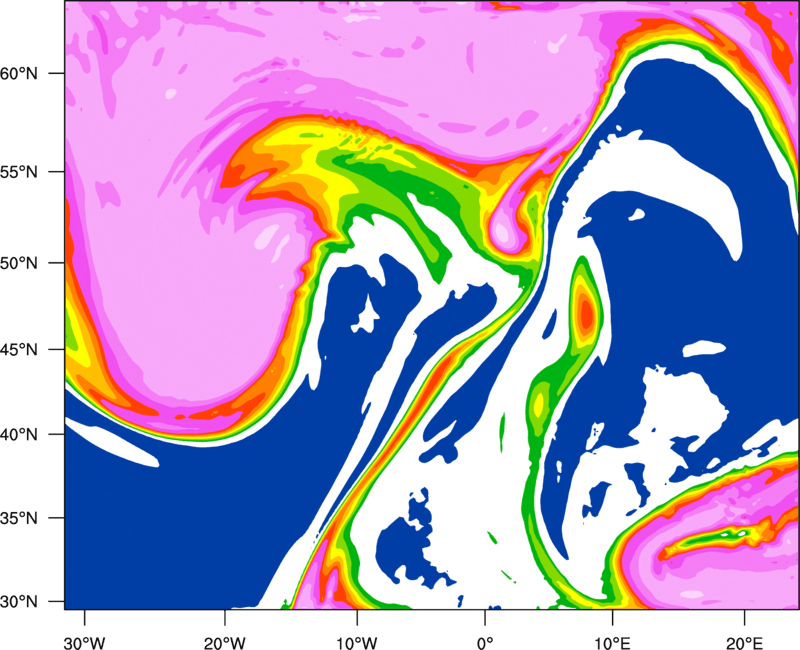Click the 50°N latitude label
Viewport: 800px width, 650px height.
point(19,263)
